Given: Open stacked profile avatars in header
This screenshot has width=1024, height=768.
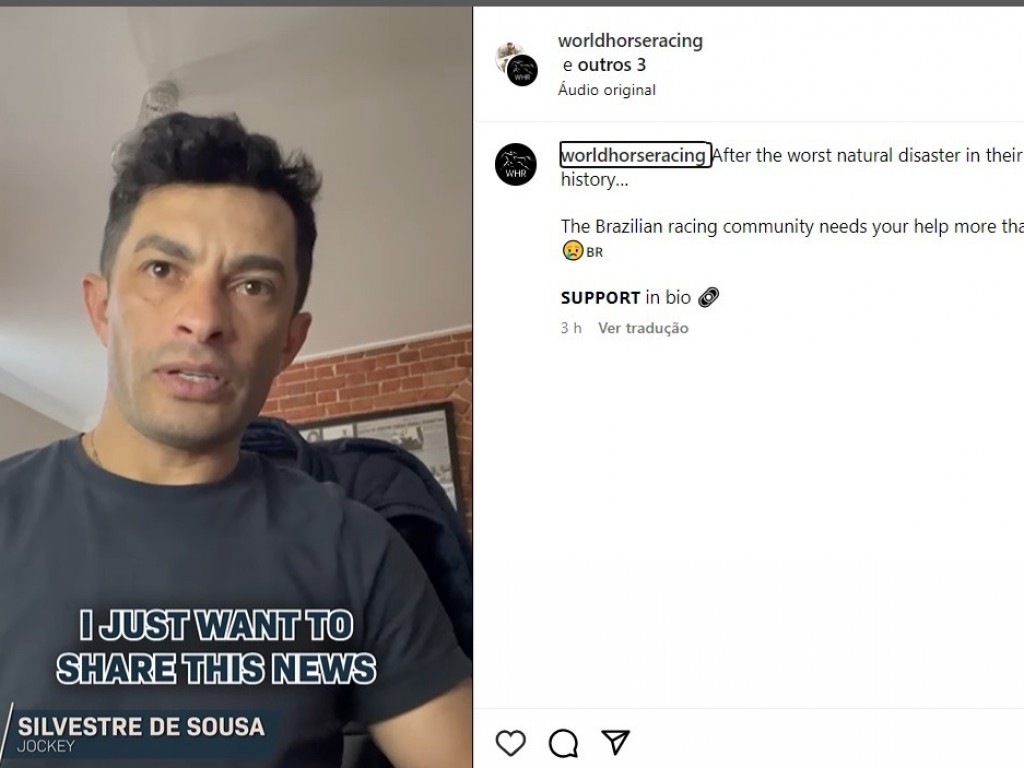Looking at the screenshot, I should click(x=517, y=63).
